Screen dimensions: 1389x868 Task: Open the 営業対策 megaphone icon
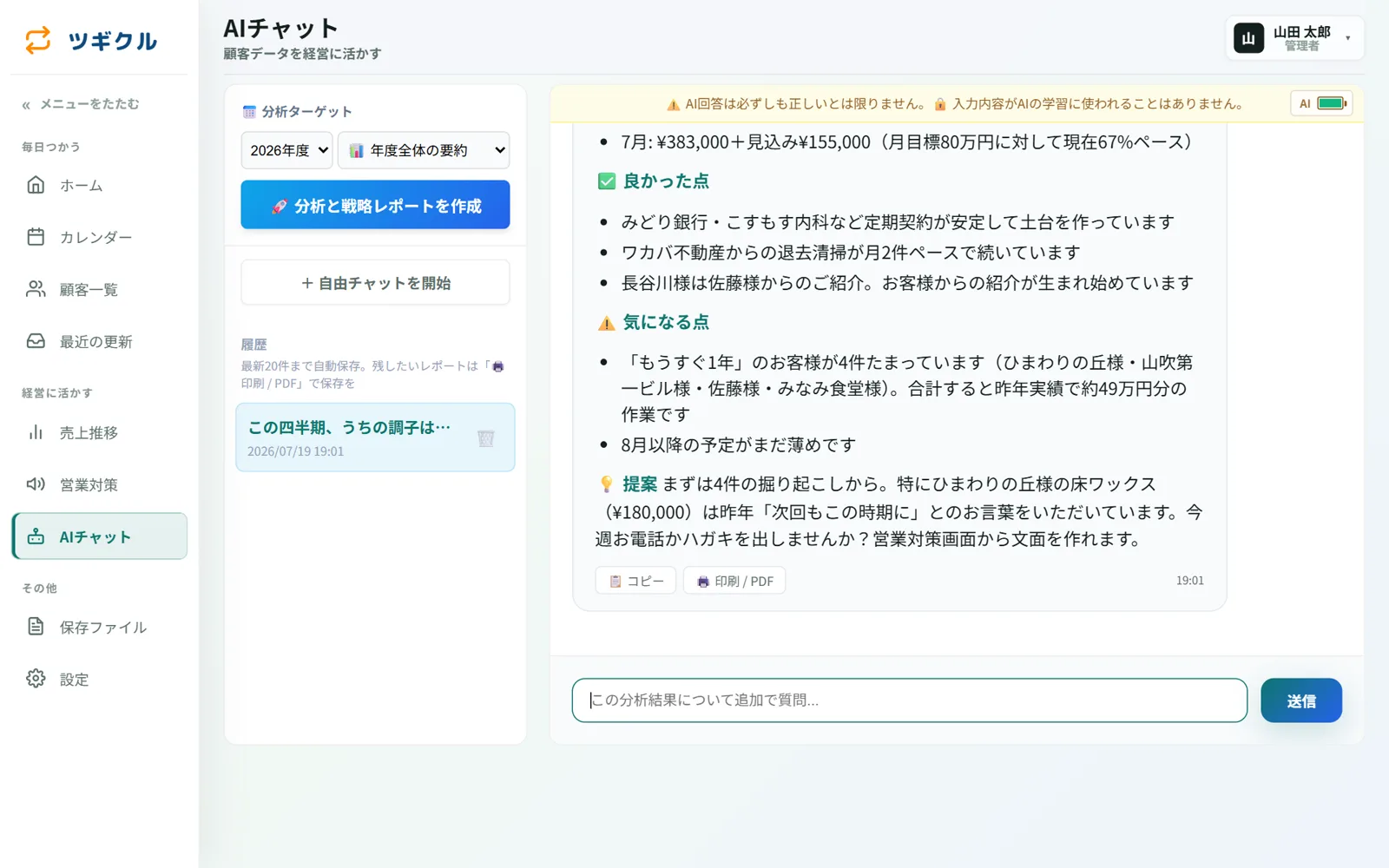point(36,484)
